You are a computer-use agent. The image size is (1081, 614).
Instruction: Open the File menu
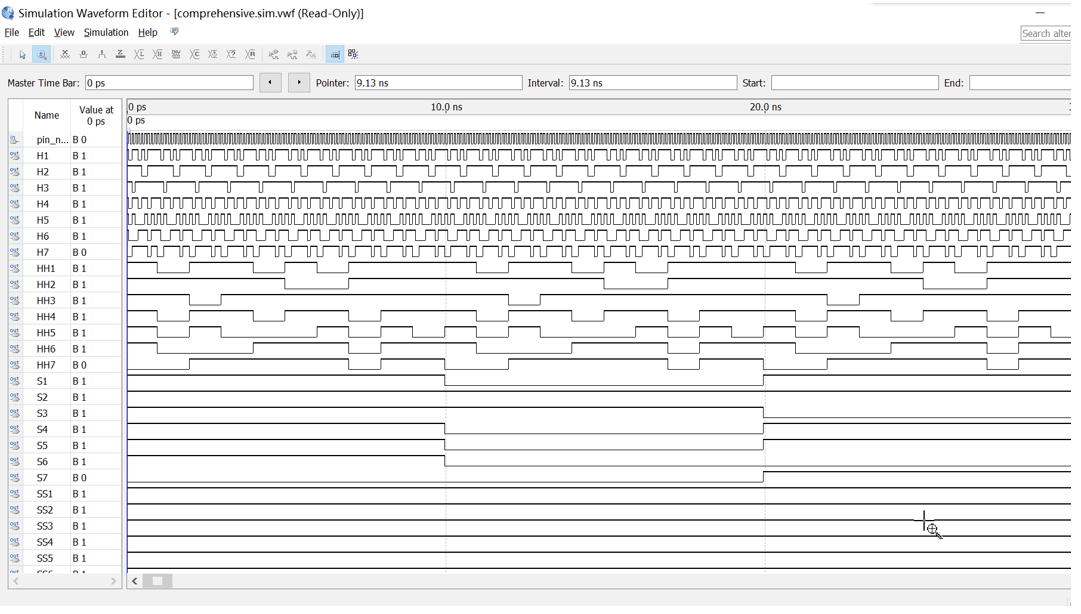click(12, 32)
